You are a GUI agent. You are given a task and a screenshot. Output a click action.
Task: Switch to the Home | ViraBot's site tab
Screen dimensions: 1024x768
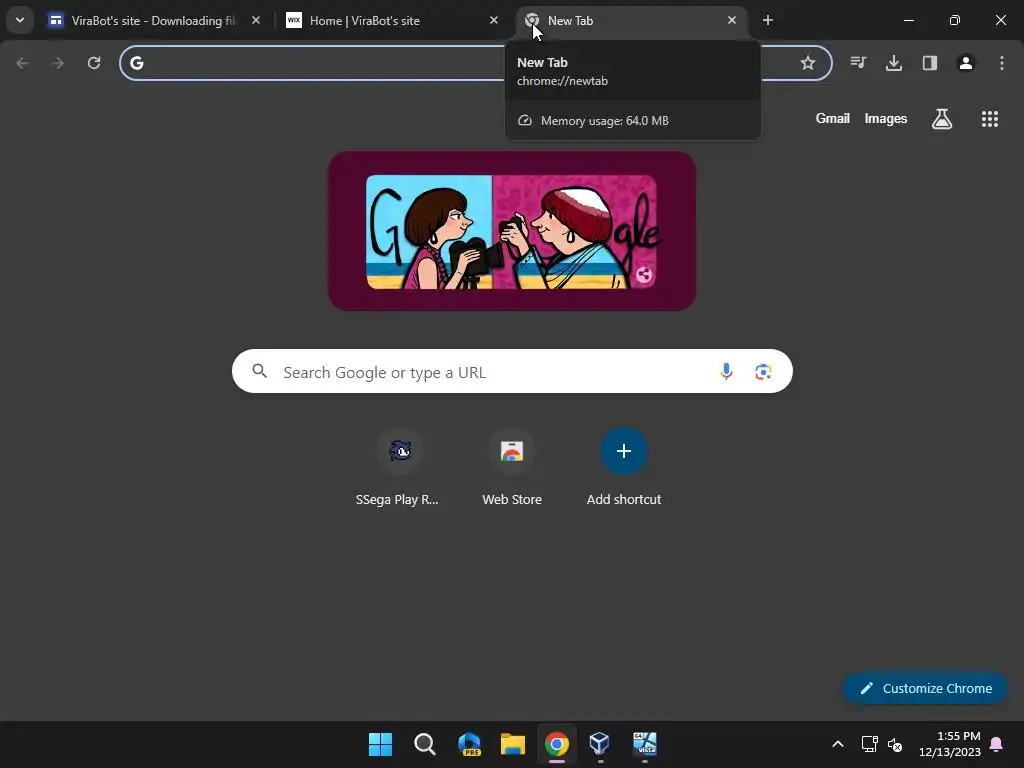[392, 20]
